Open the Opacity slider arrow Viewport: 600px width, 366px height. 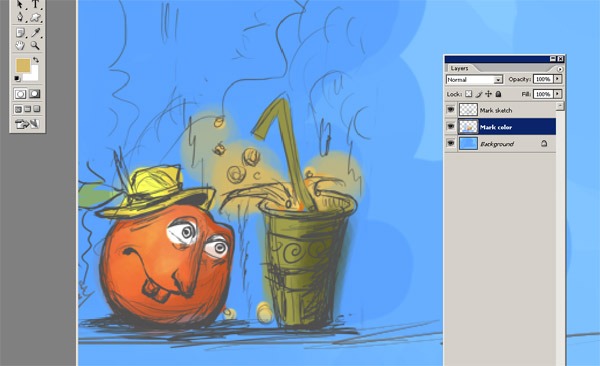coord(558,79)
